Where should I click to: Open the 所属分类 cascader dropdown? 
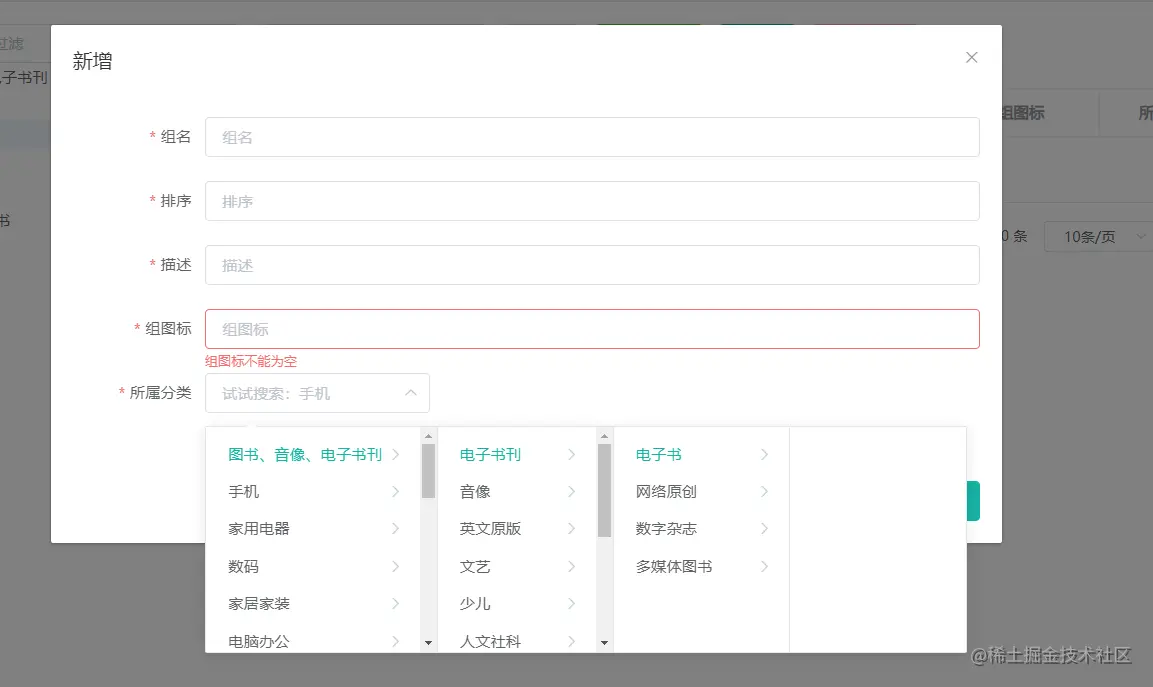[x=317, y=393]
